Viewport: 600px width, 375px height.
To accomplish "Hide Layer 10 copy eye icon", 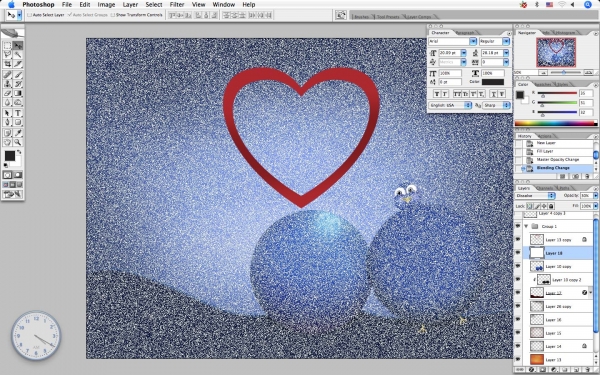I will pyautogui.click(x=518, y=266).
